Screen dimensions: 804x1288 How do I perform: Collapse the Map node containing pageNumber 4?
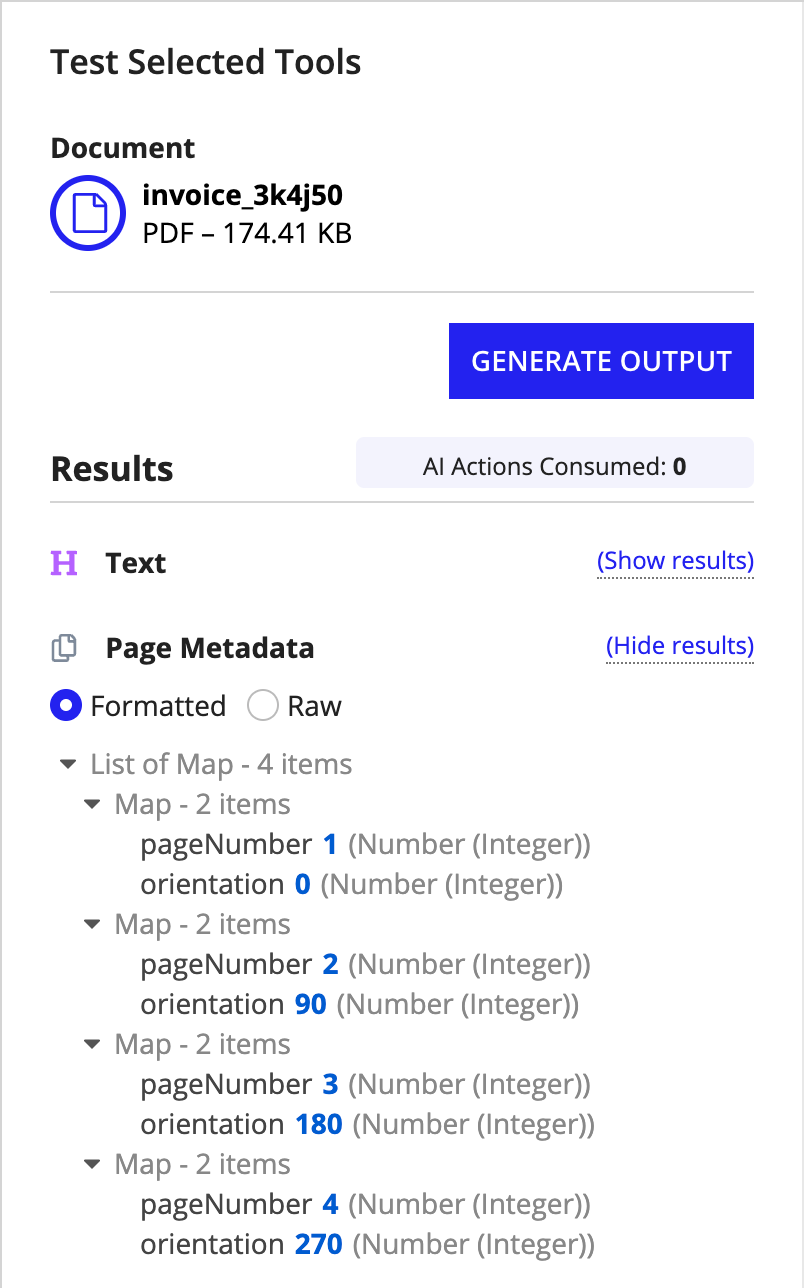pos(92,1165)
